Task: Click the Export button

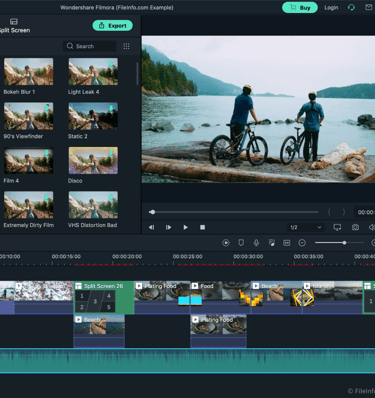Action: point(113,26)
